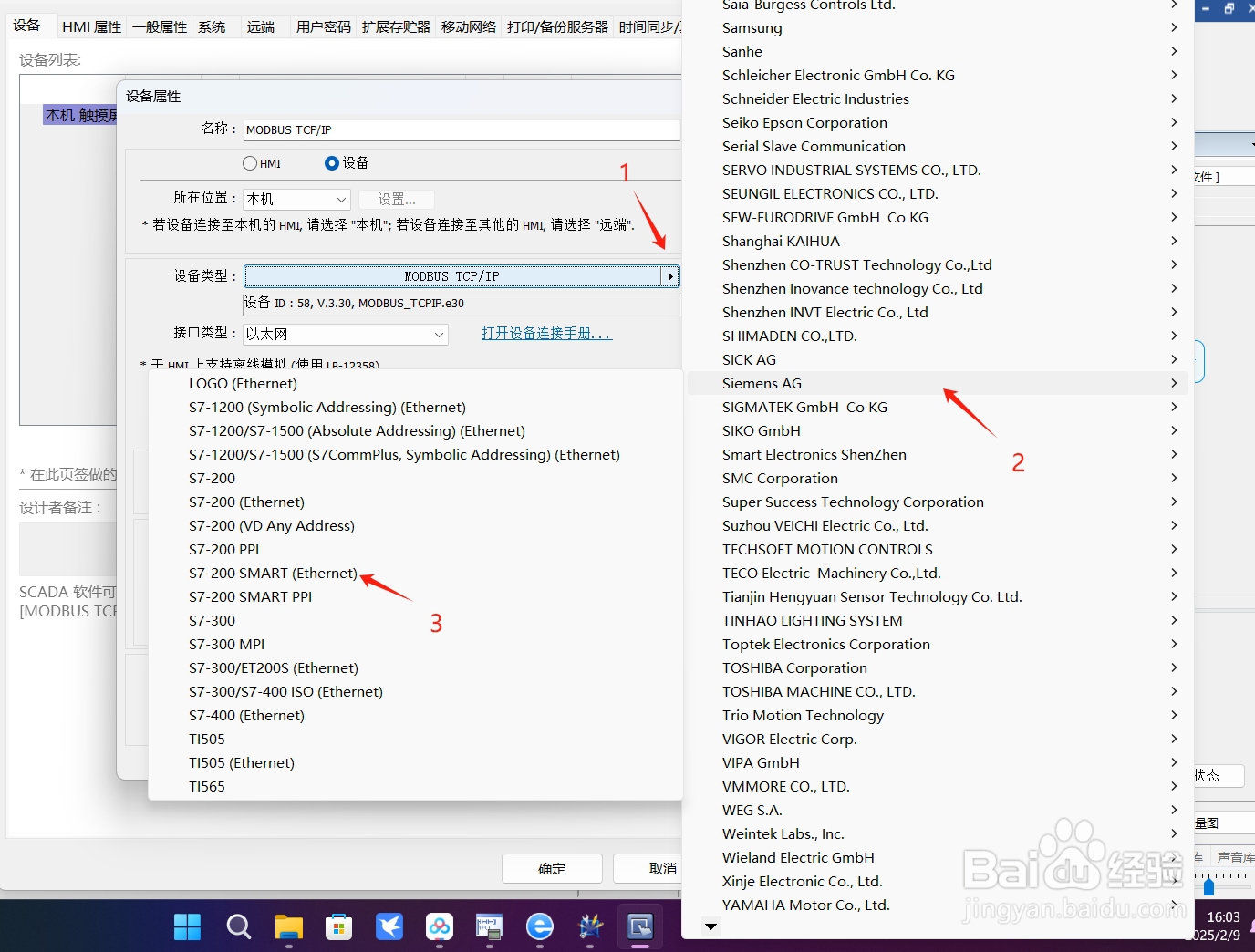Choose S7-200 PPI driver
Screen dimensions: 1255x952
[223, 550]
